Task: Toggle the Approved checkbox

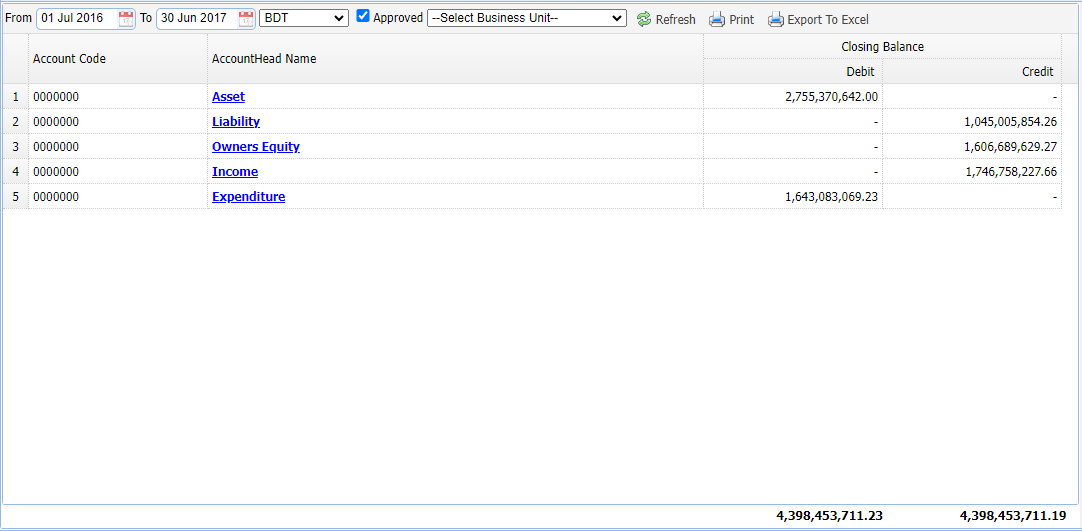Action: [x=363, y=16]
